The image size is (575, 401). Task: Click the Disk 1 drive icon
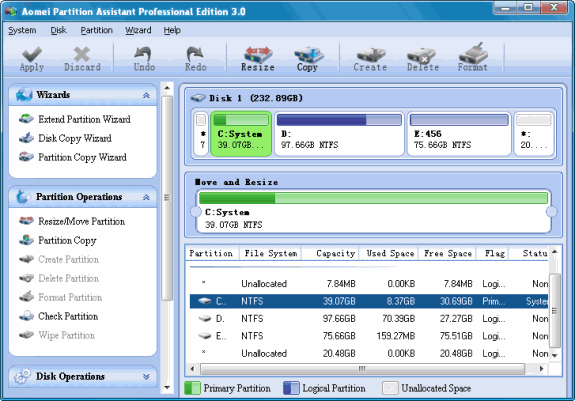pyautogui.click(x=198, y=98)
